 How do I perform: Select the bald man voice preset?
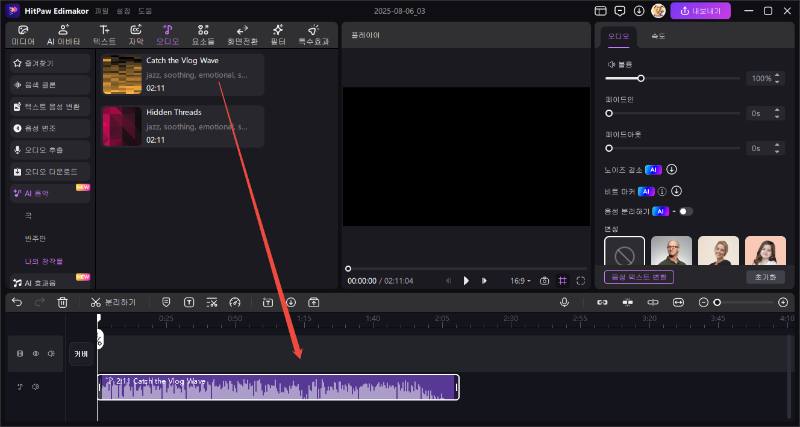[x=671, y=250]
